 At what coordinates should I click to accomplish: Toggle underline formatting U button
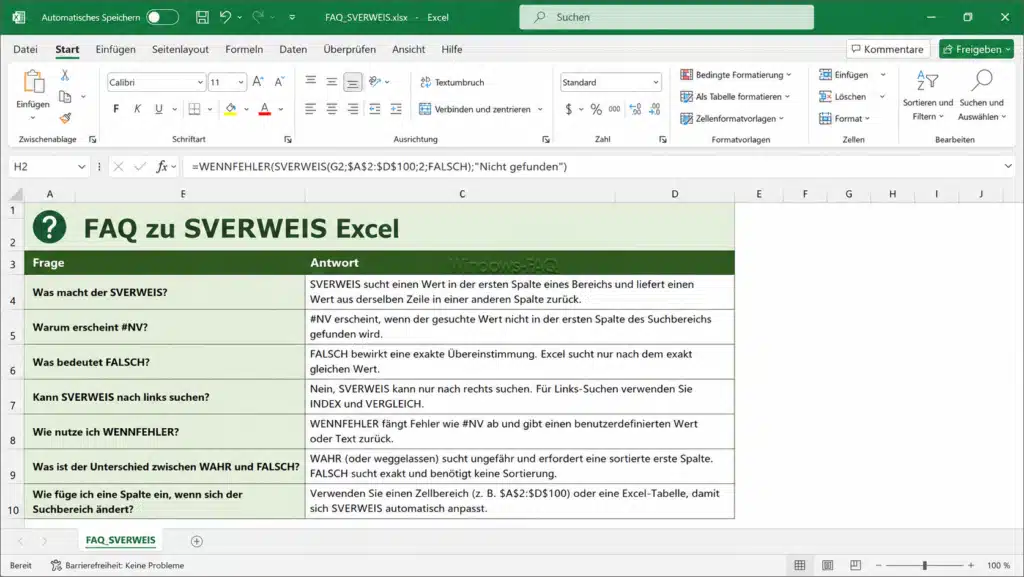tap(159, 109)
